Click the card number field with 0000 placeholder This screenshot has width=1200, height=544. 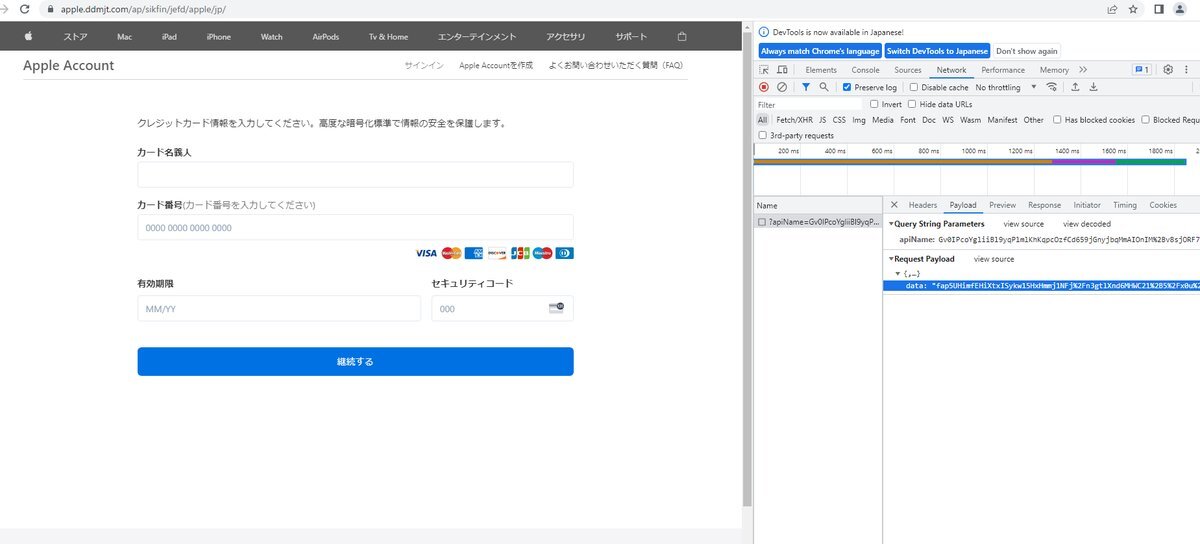tap(355, 227)
